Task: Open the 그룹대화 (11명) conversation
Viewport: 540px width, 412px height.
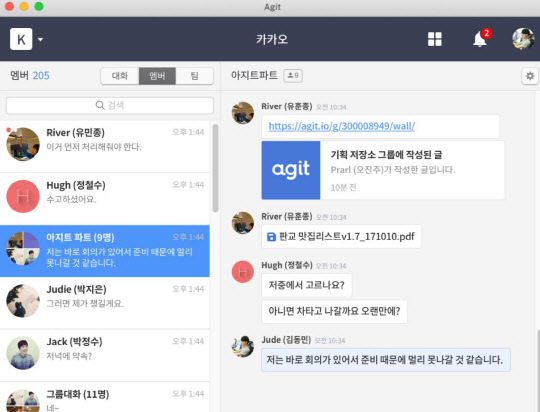Action: point(105,397)
